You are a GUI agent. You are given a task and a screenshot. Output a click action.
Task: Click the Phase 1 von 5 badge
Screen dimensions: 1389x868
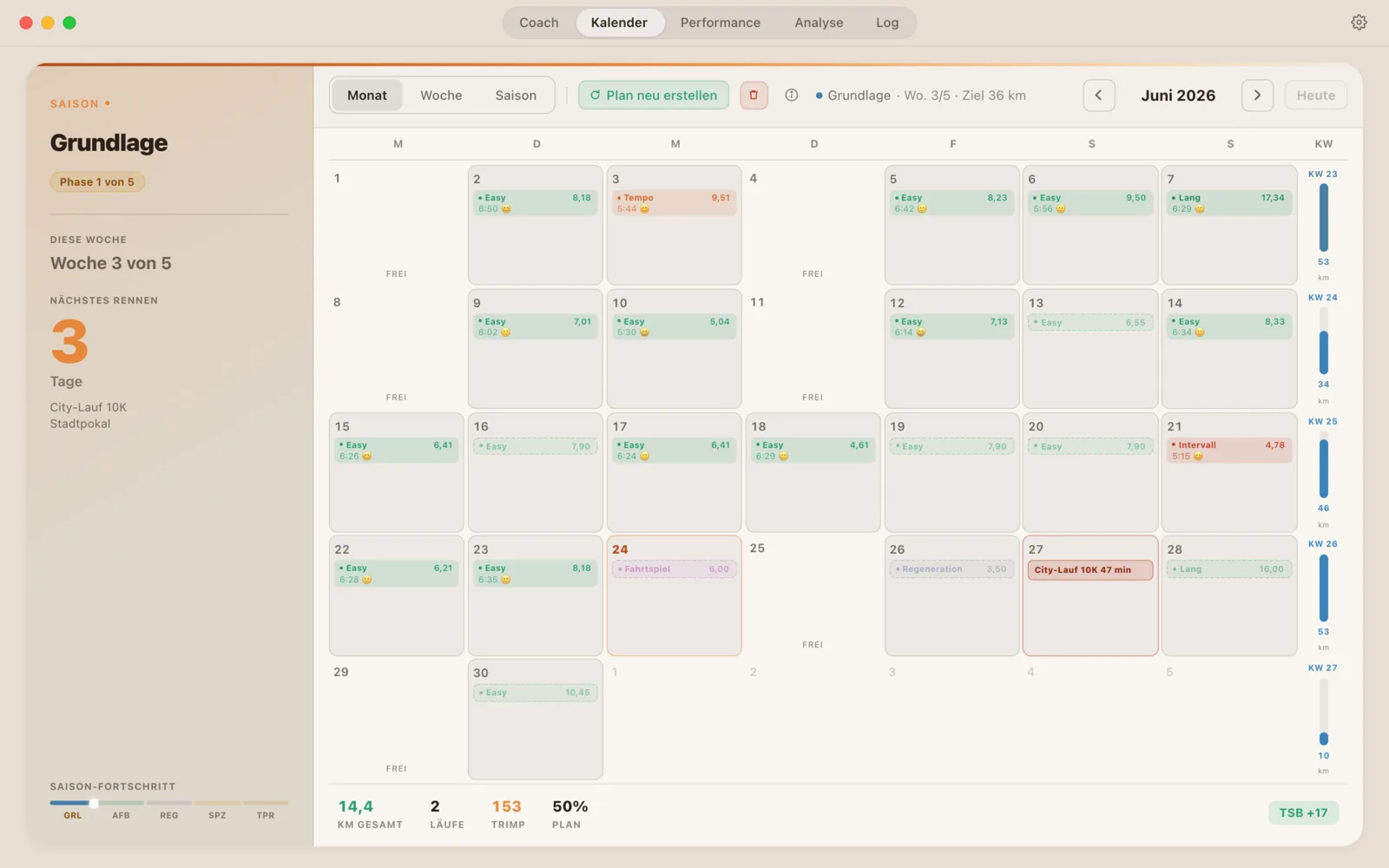pos(97,182)
